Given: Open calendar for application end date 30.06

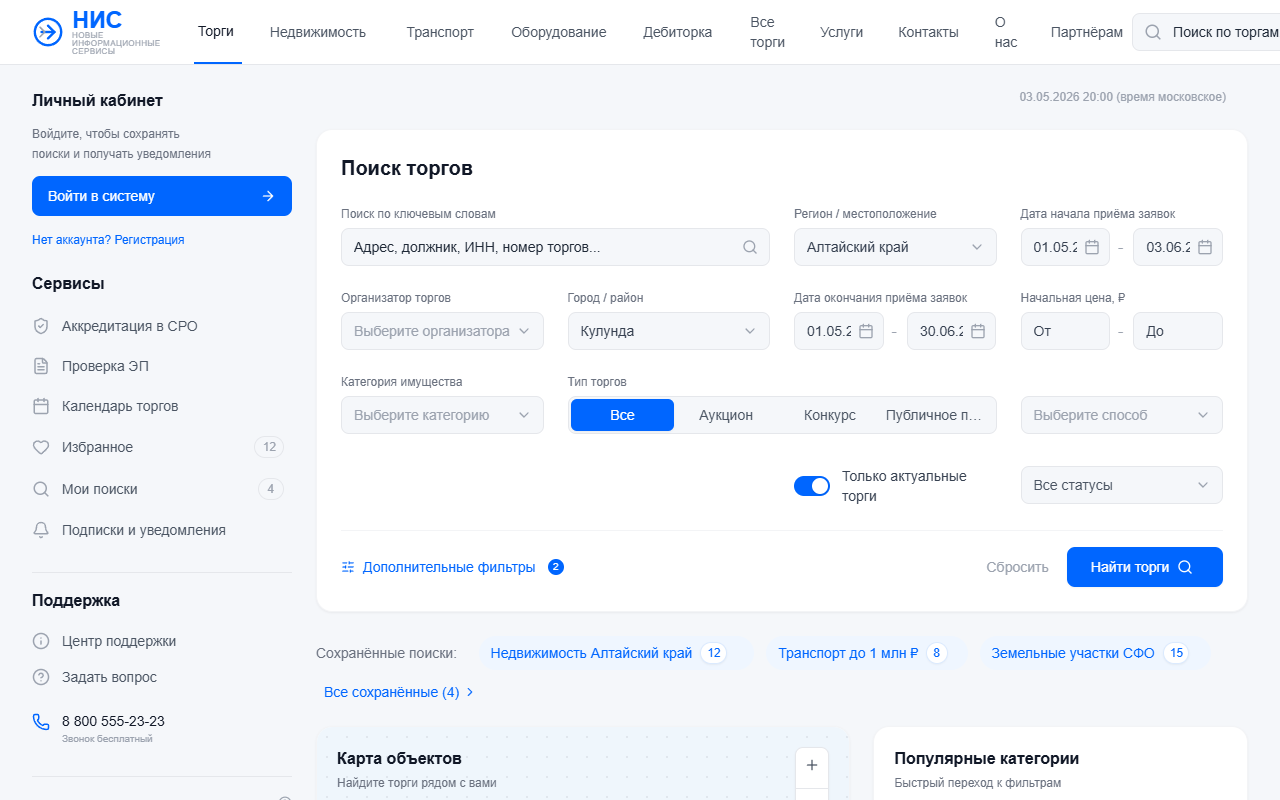Looking at the screenshot, I should point(978,331).
